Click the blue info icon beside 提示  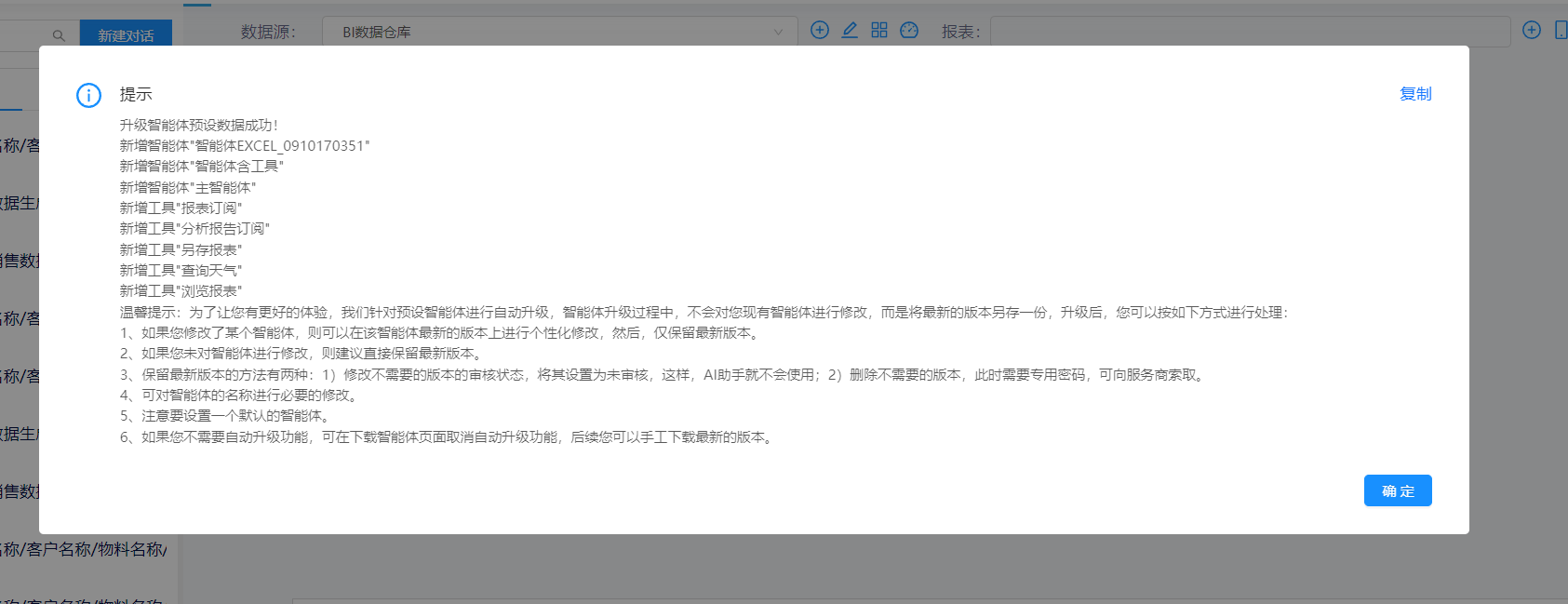(88, 95)
